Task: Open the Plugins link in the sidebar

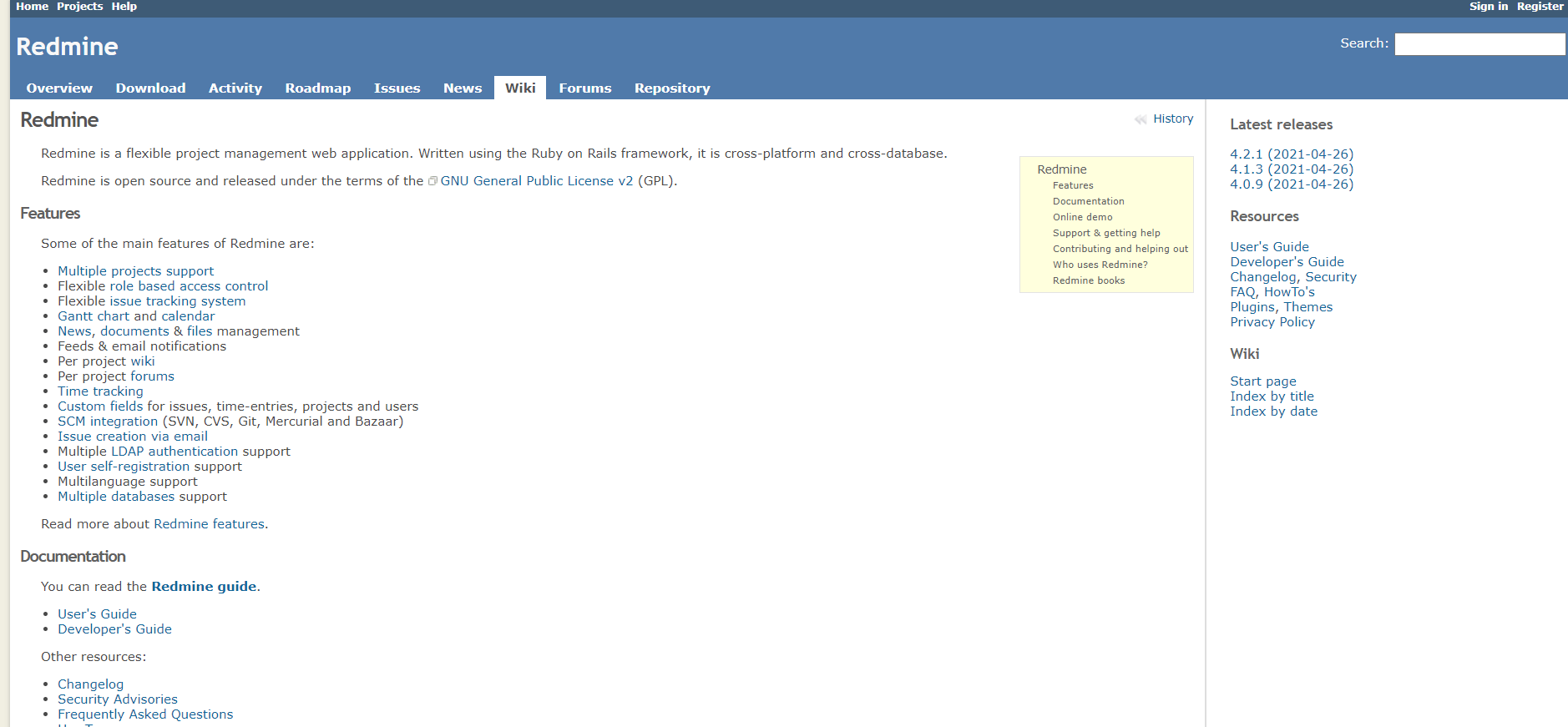Action: [x=1252, y=307]
